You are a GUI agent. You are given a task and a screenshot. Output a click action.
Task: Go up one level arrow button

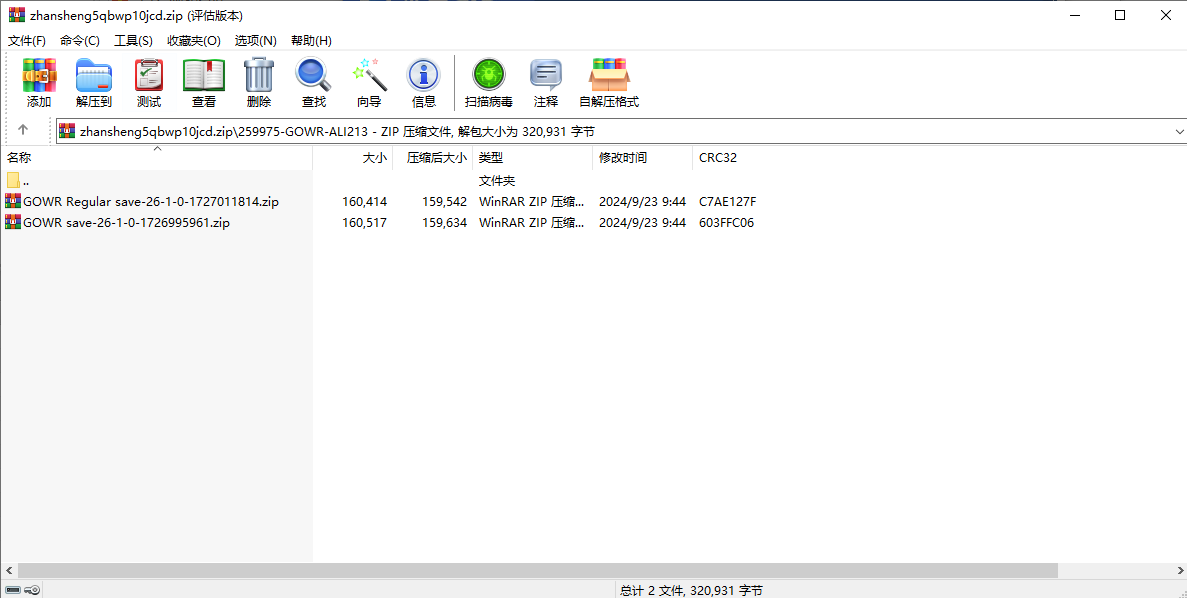click(x=23, y=130)
